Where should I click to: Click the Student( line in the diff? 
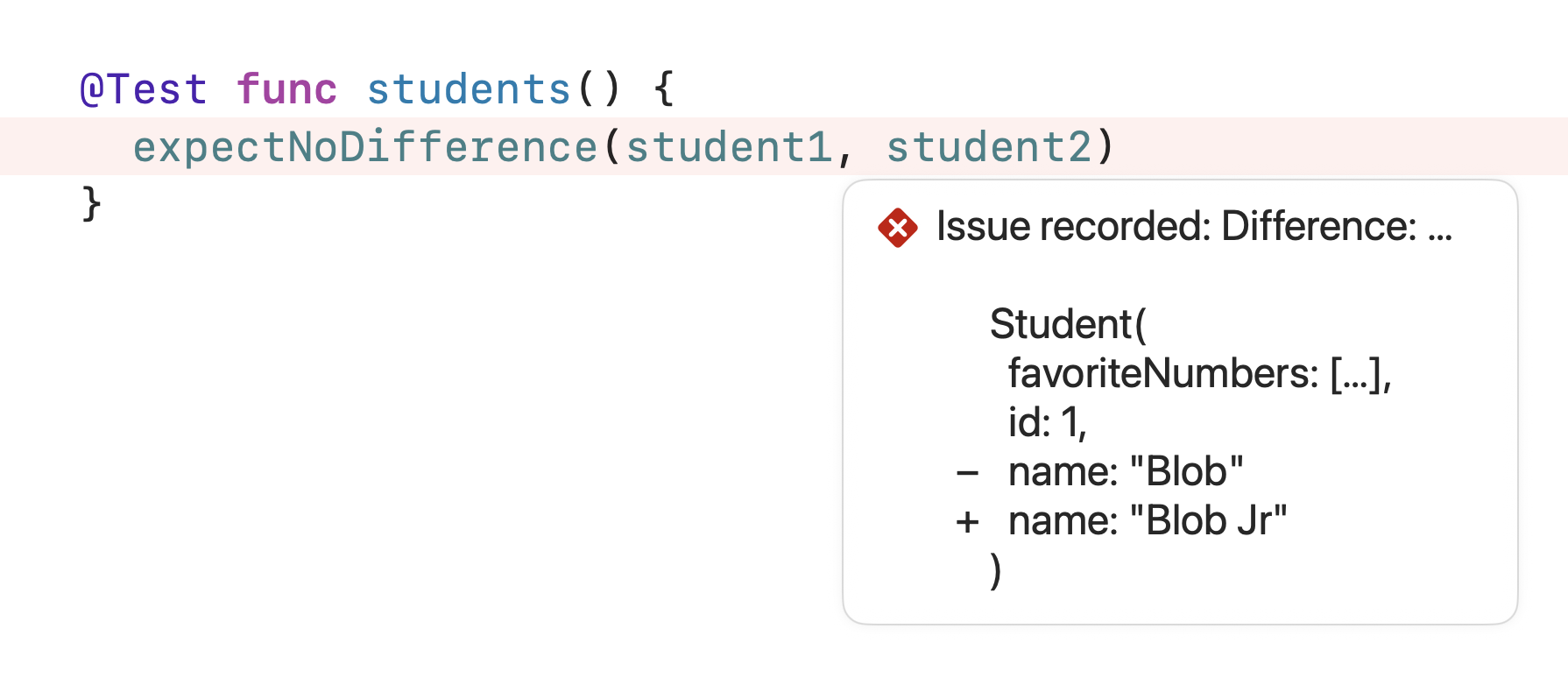coord(1068,325)
